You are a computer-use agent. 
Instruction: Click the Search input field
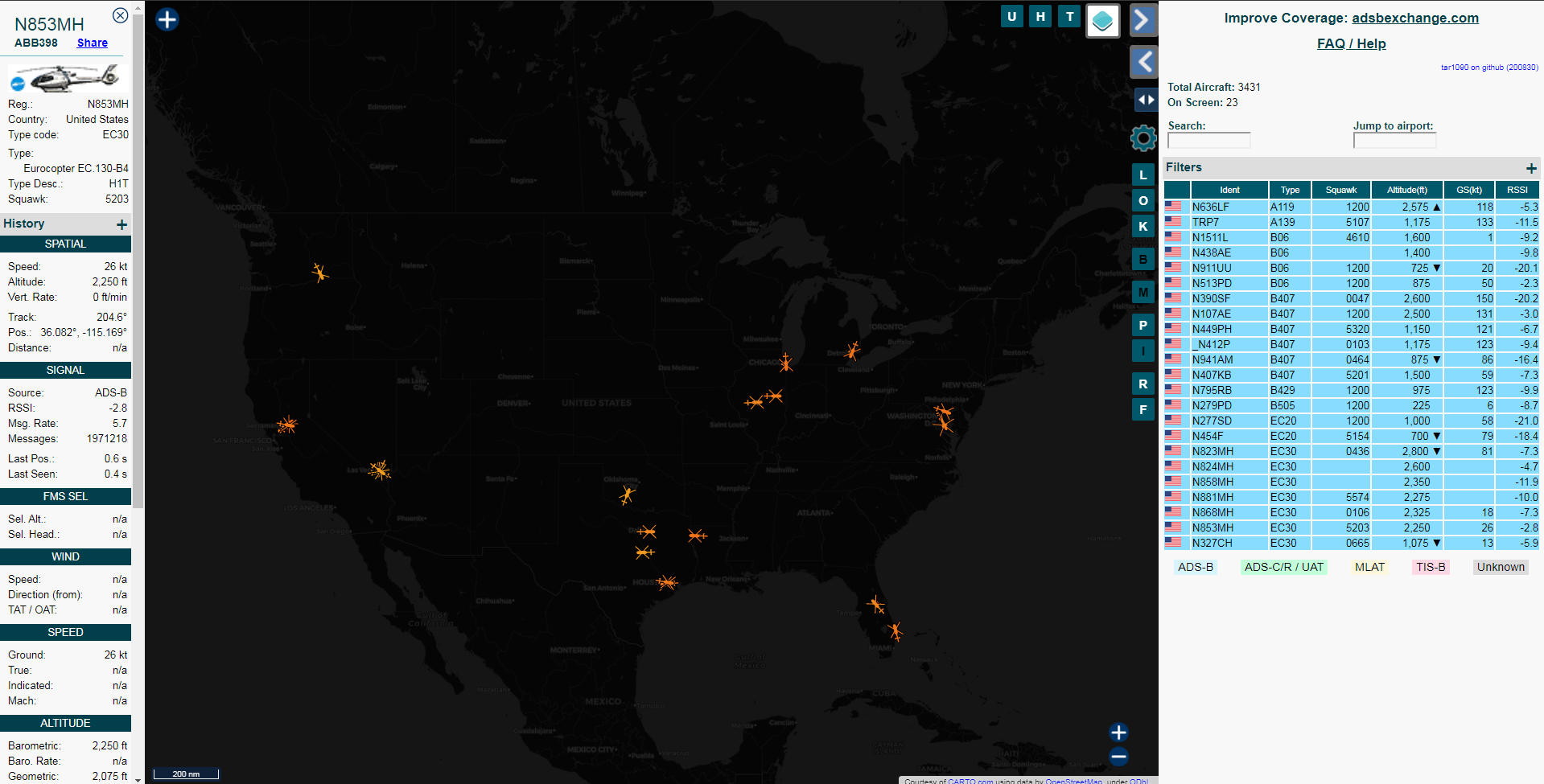(1209, 141)
